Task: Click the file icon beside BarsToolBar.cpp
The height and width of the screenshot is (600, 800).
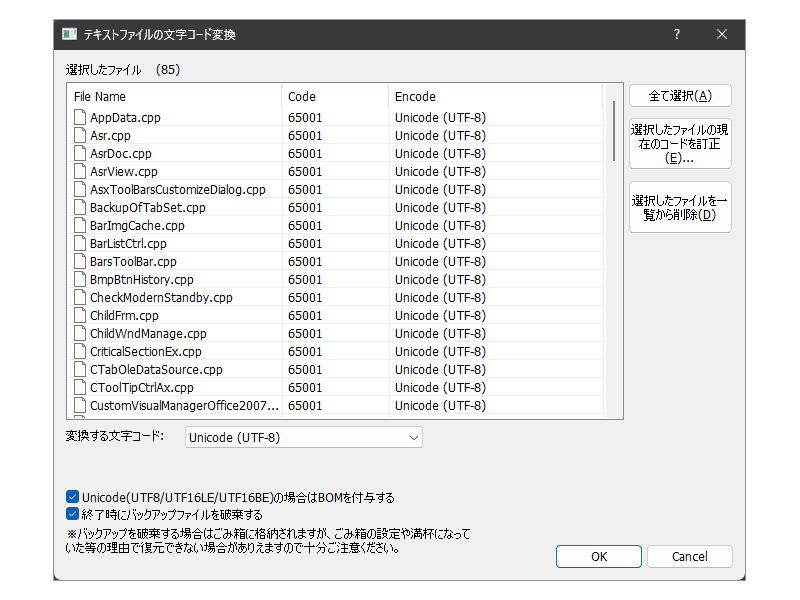Action: [80, 261]
